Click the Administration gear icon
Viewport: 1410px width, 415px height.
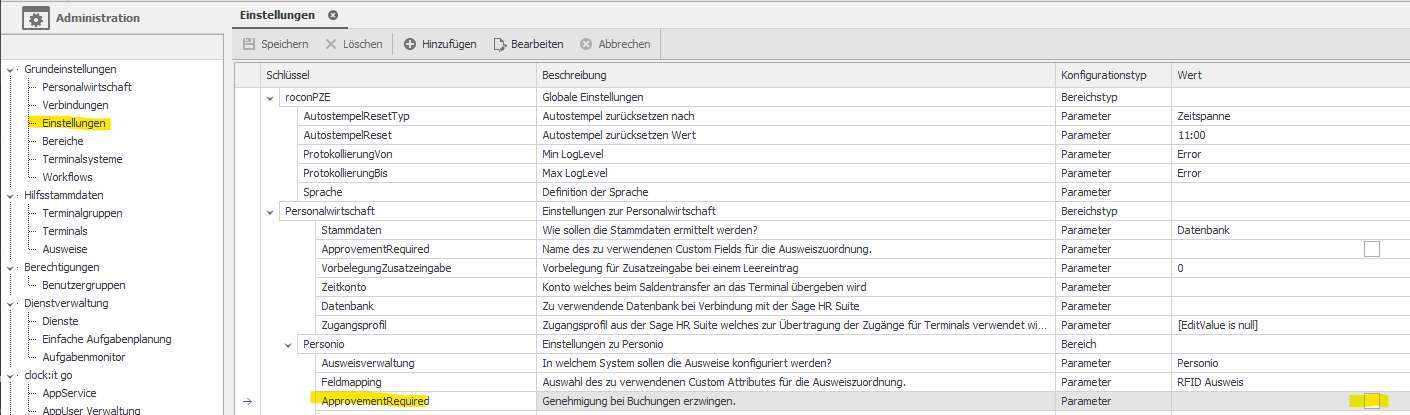click(x=35, y=17)
